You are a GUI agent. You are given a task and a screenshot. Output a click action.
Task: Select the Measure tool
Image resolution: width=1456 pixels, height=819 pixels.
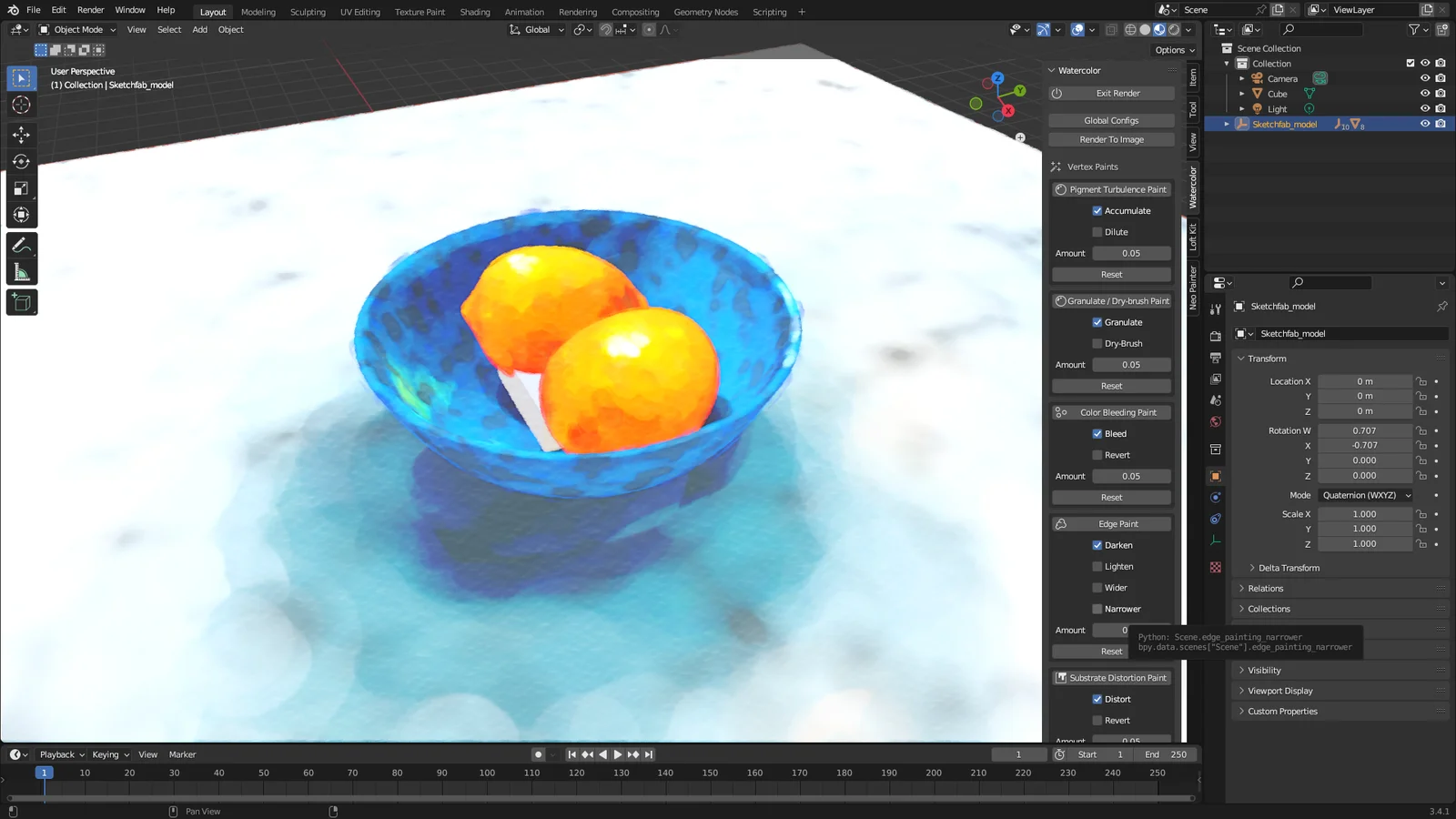22,269
